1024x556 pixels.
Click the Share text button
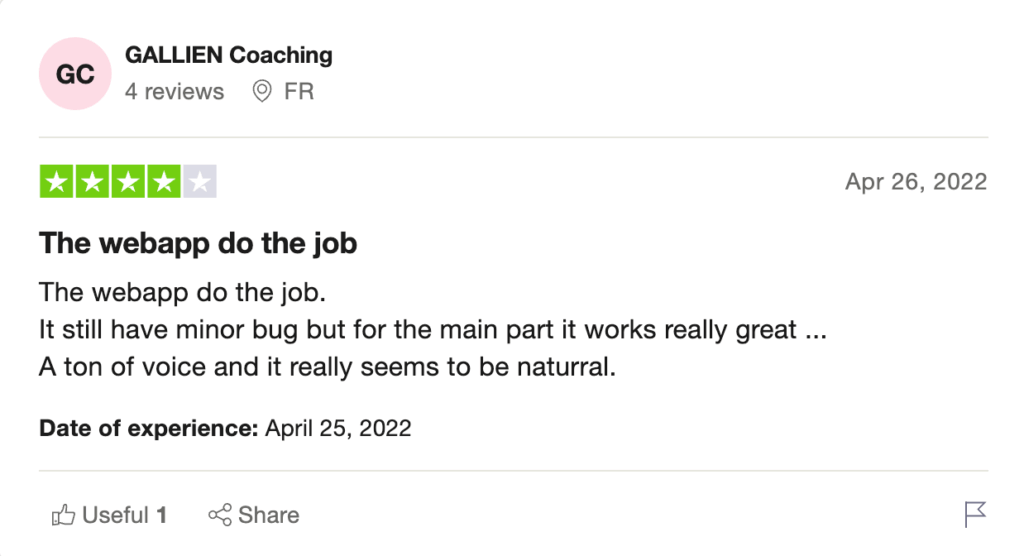tap(268, 515)
